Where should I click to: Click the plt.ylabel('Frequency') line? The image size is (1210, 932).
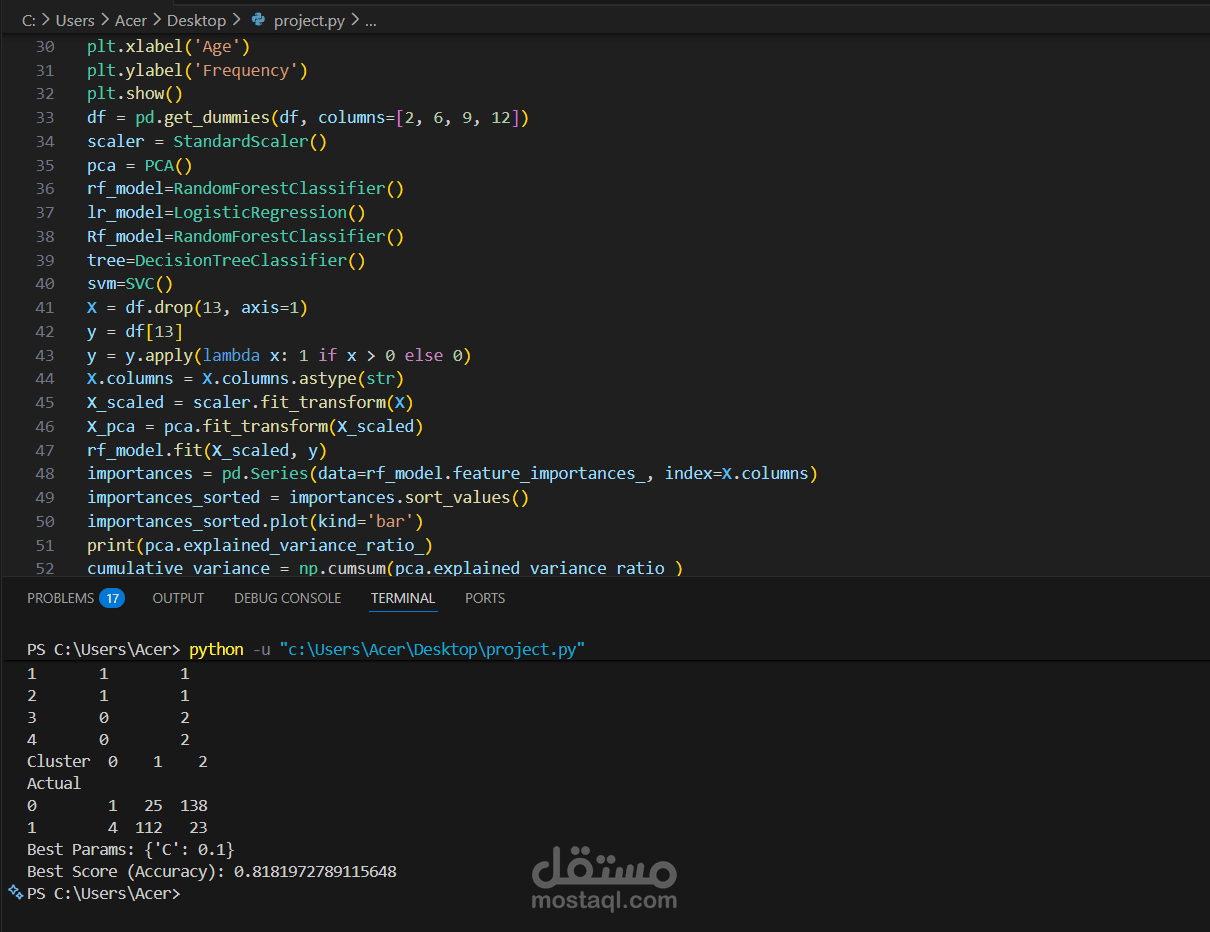point(197,70)
